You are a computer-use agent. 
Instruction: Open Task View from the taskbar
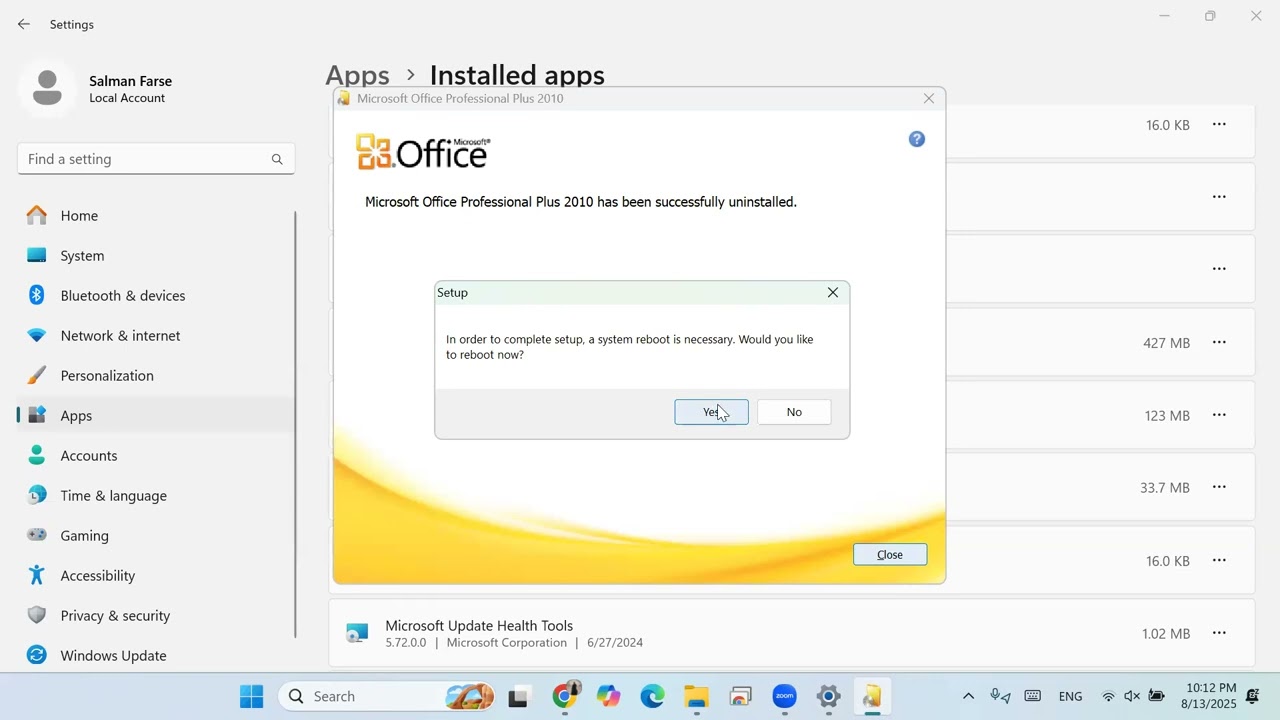pos(518,696)
